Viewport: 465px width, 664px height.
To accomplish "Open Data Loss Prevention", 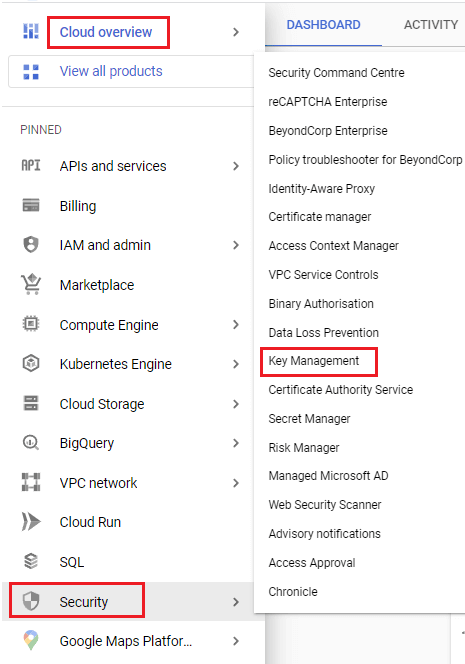I will click(x=324, y=332).
